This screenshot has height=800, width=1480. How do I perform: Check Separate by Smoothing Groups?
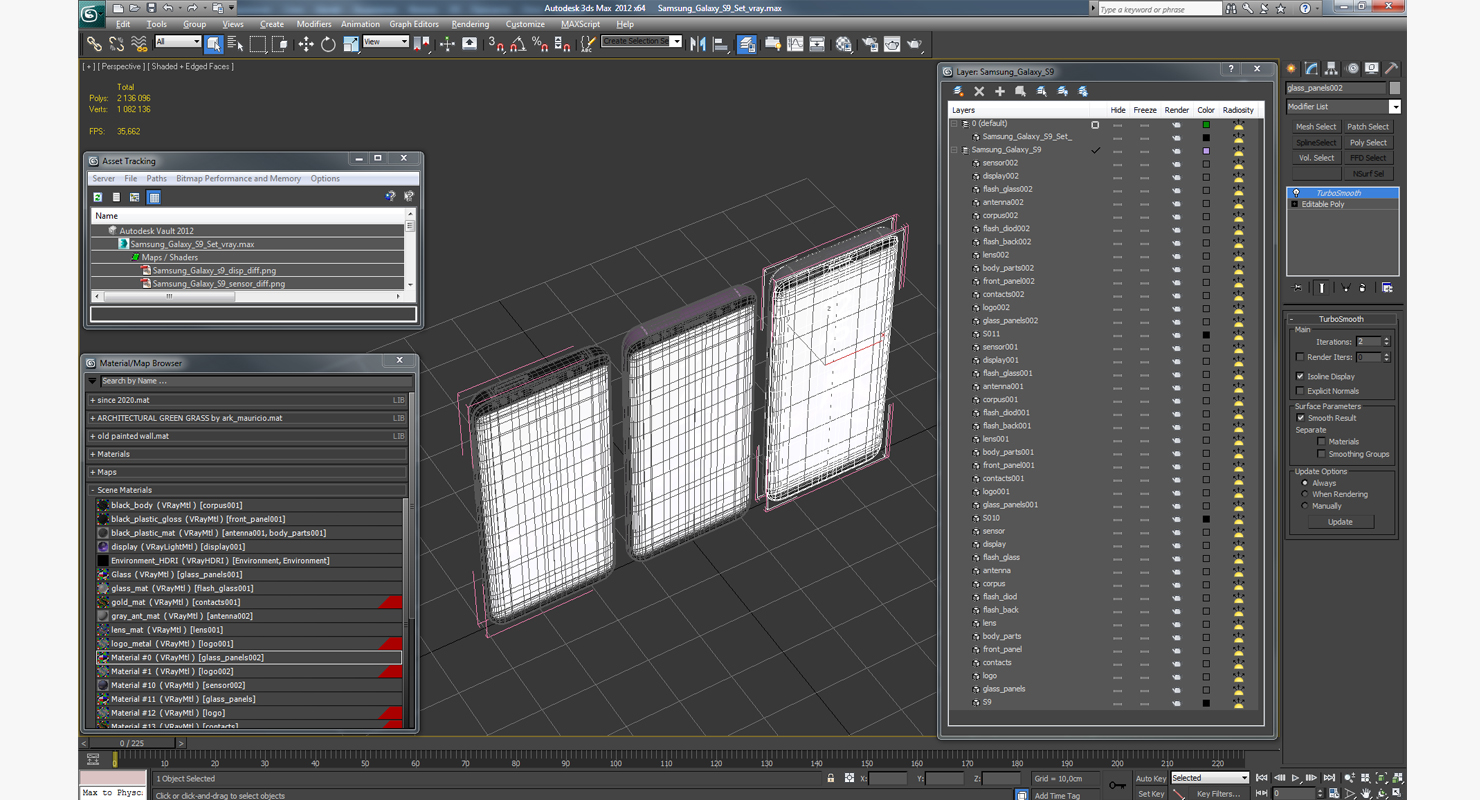(1321, 454)
